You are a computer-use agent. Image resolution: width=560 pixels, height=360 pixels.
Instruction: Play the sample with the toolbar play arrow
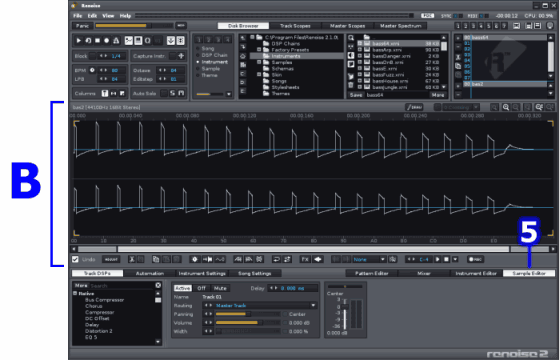(x=438, y=259)
